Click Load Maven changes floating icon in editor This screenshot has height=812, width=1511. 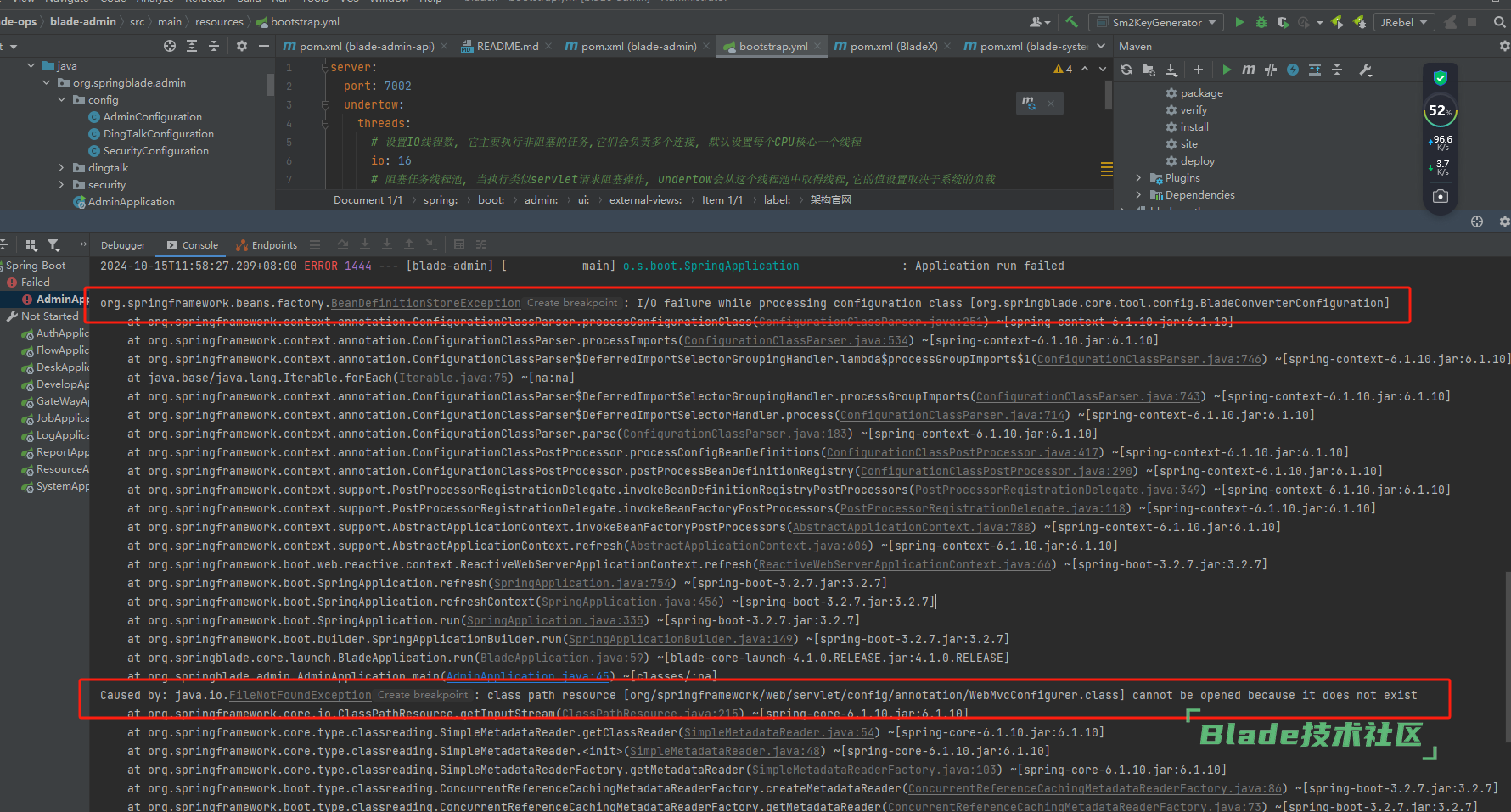pyautogui.click(x=1029, y=103)
